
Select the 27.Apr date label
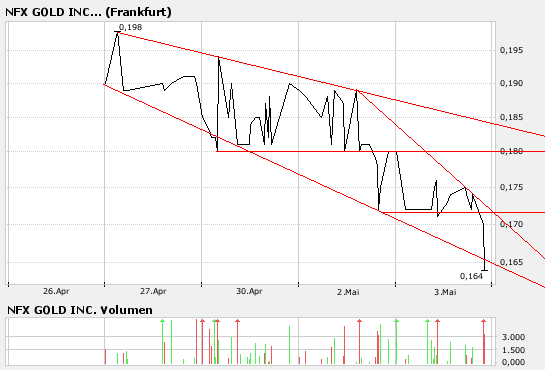point(153,291)
